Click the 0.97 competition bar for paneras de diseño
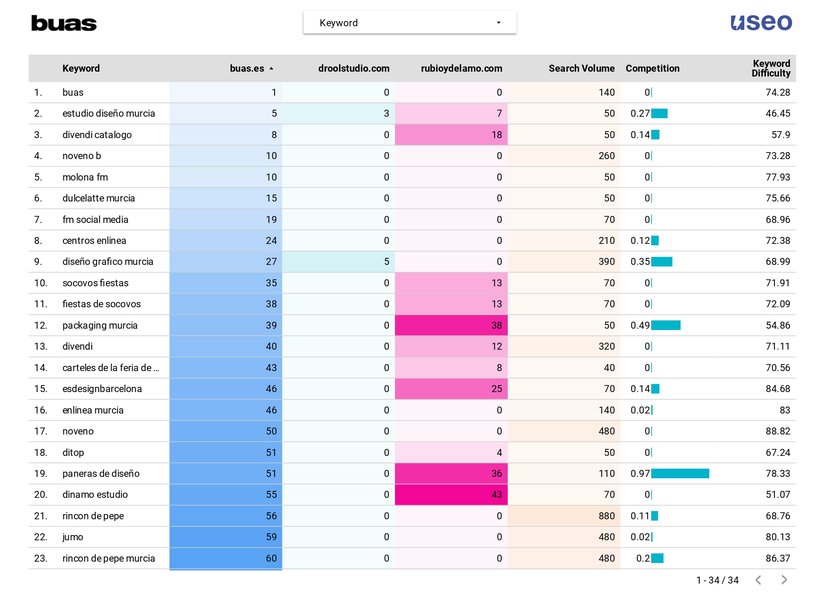Screen dimensions: 820x615 pos(680,473)
